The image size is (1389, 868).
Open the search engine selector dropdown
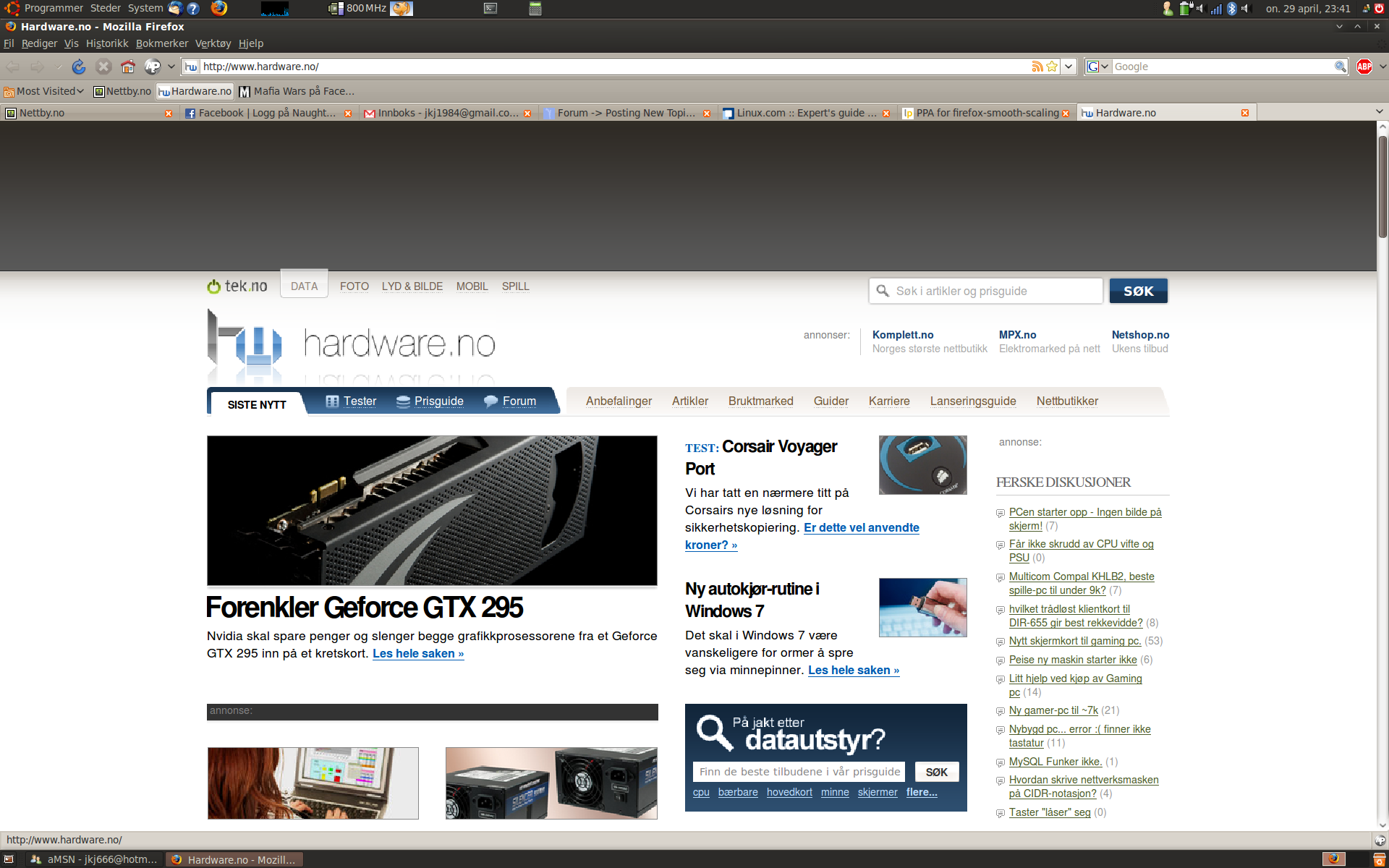pyautogui.click(x=1098, y=67)
